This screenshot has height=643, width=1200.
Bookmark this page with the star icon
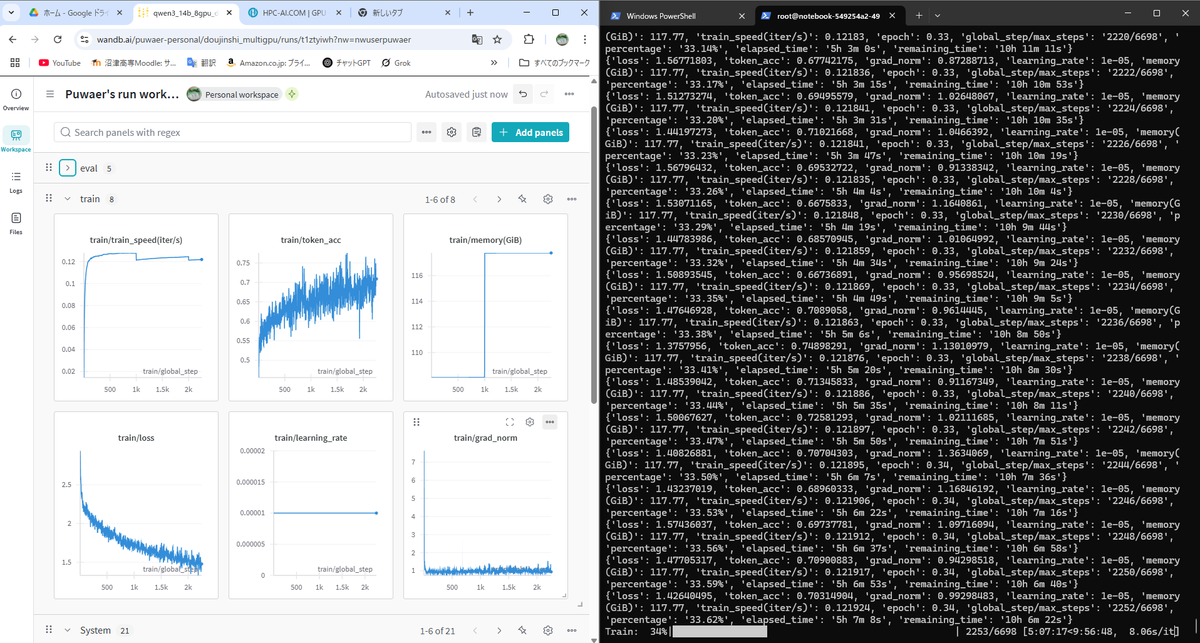point(497,39)
